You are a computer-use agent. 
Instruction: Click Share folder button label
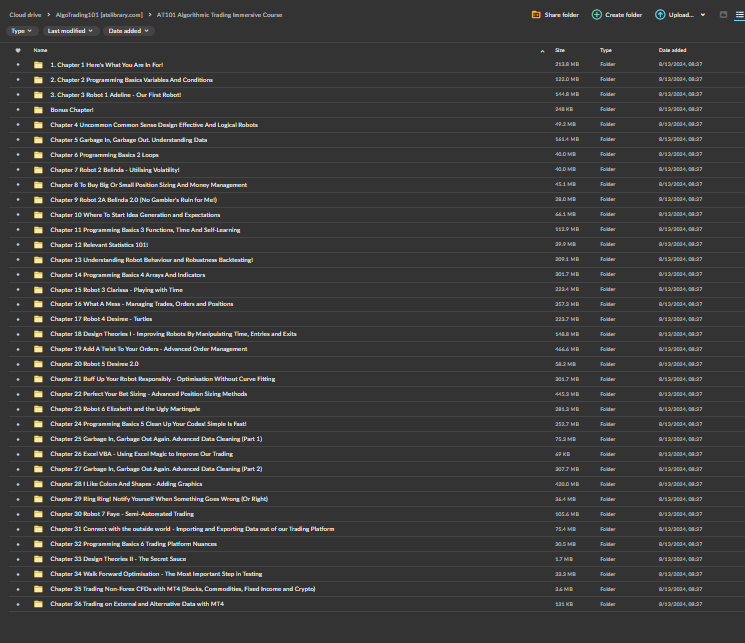(561, 15)
